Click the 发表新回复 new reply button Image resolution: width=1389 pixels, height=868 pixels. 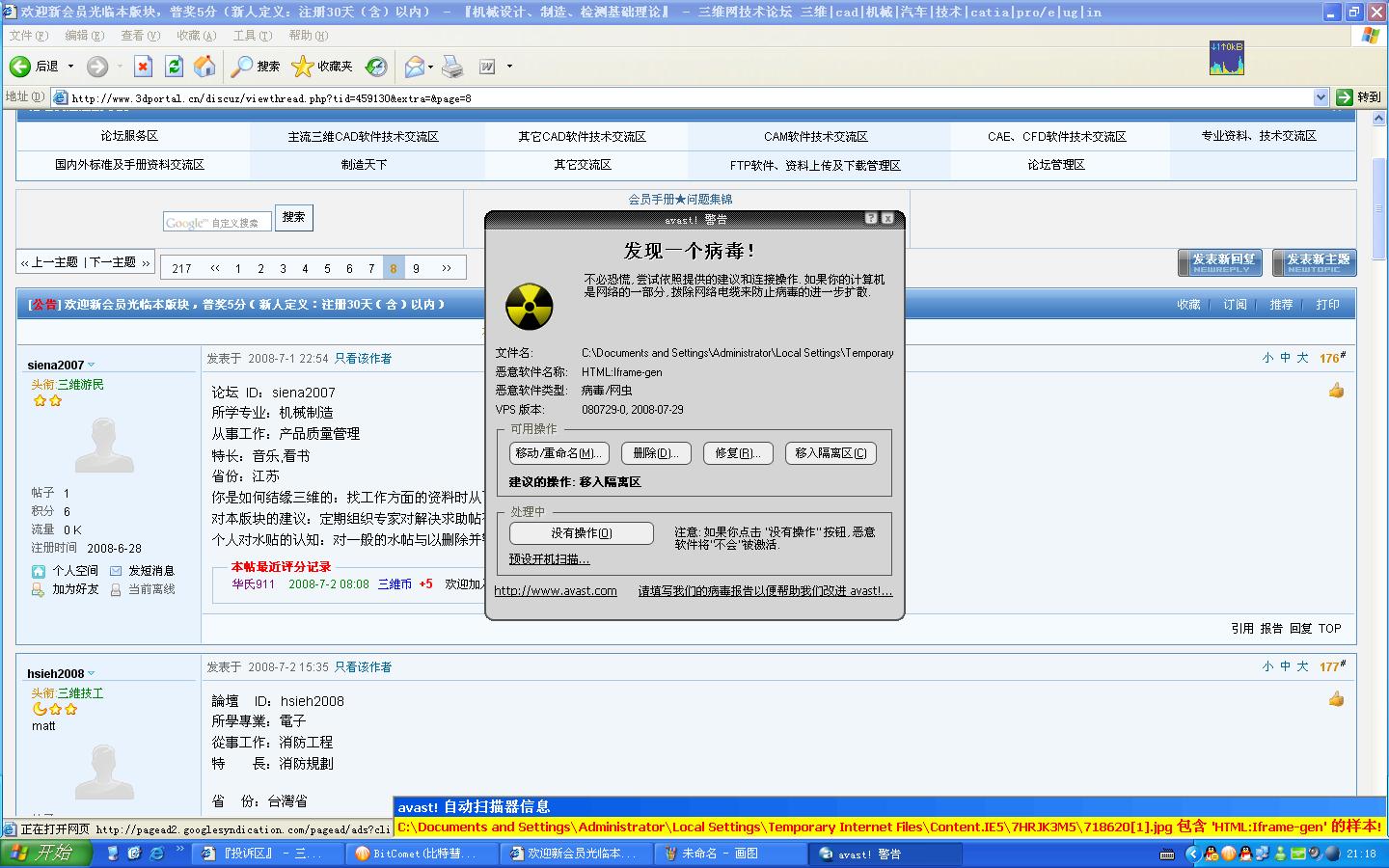click(x=1222, y=262)
